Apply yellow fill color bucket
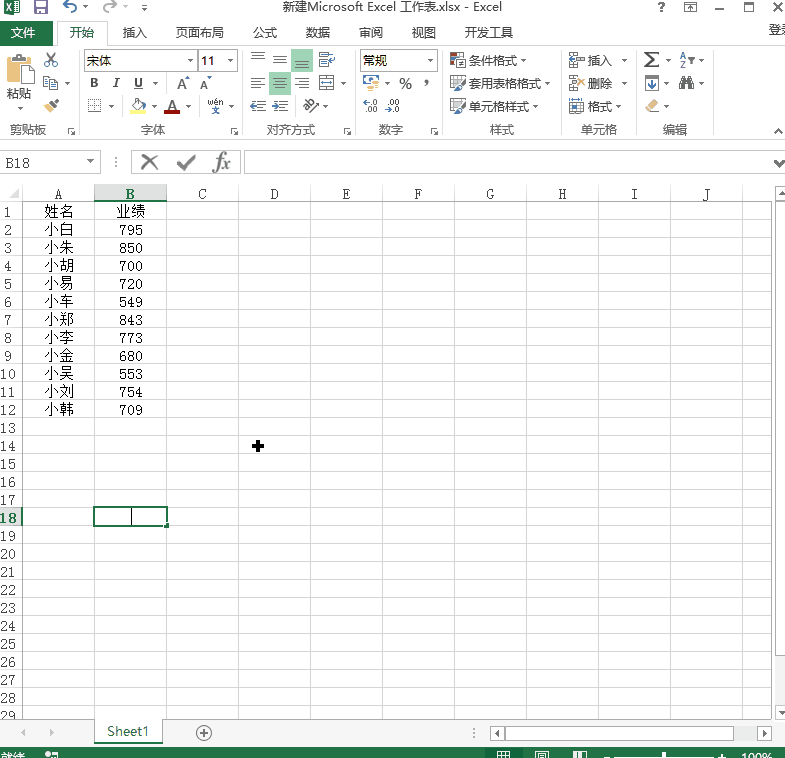The image size is (785, 758). pyautogui.click(x=138, y=106)
